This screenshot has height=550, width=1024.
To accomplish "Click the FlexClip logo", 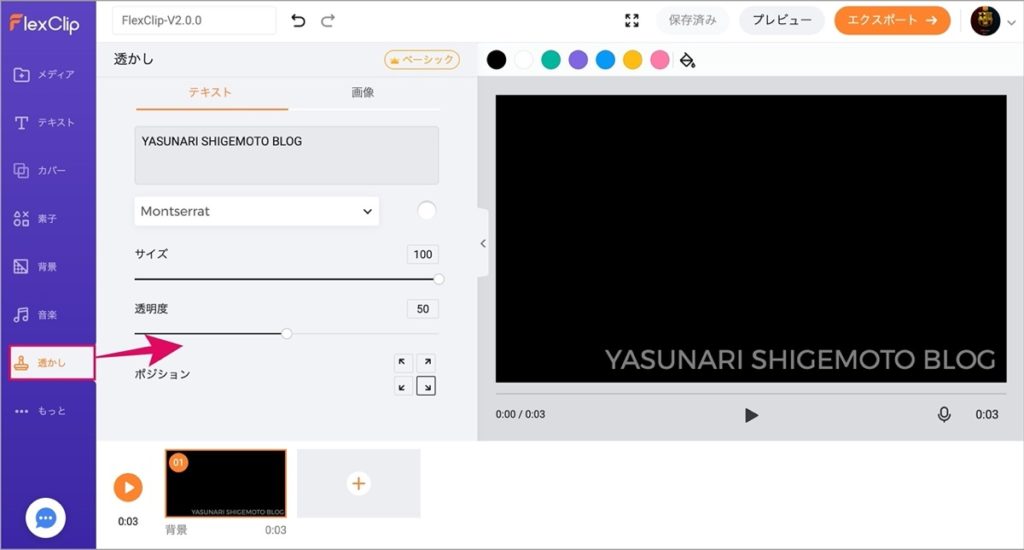I will pos(44,24).
